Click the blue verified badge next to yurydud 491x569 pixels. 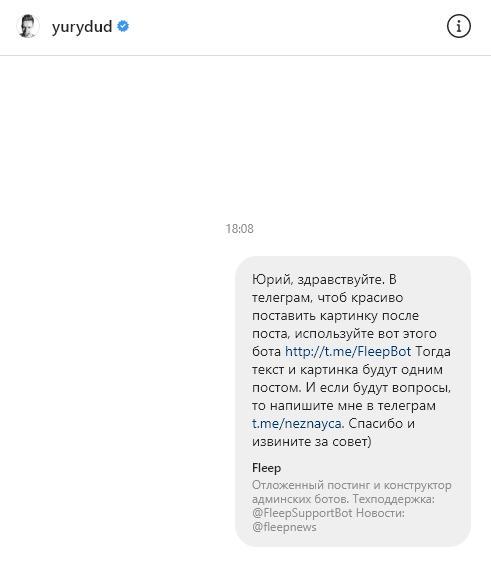coord(123,26)
